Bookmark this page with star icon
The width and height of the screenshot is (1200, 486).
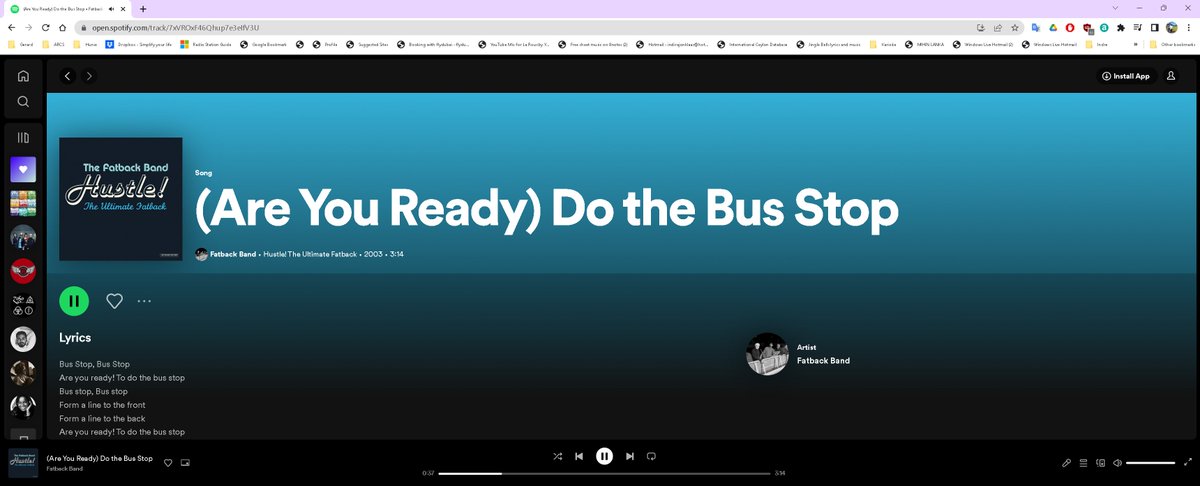click(1015, 28)
